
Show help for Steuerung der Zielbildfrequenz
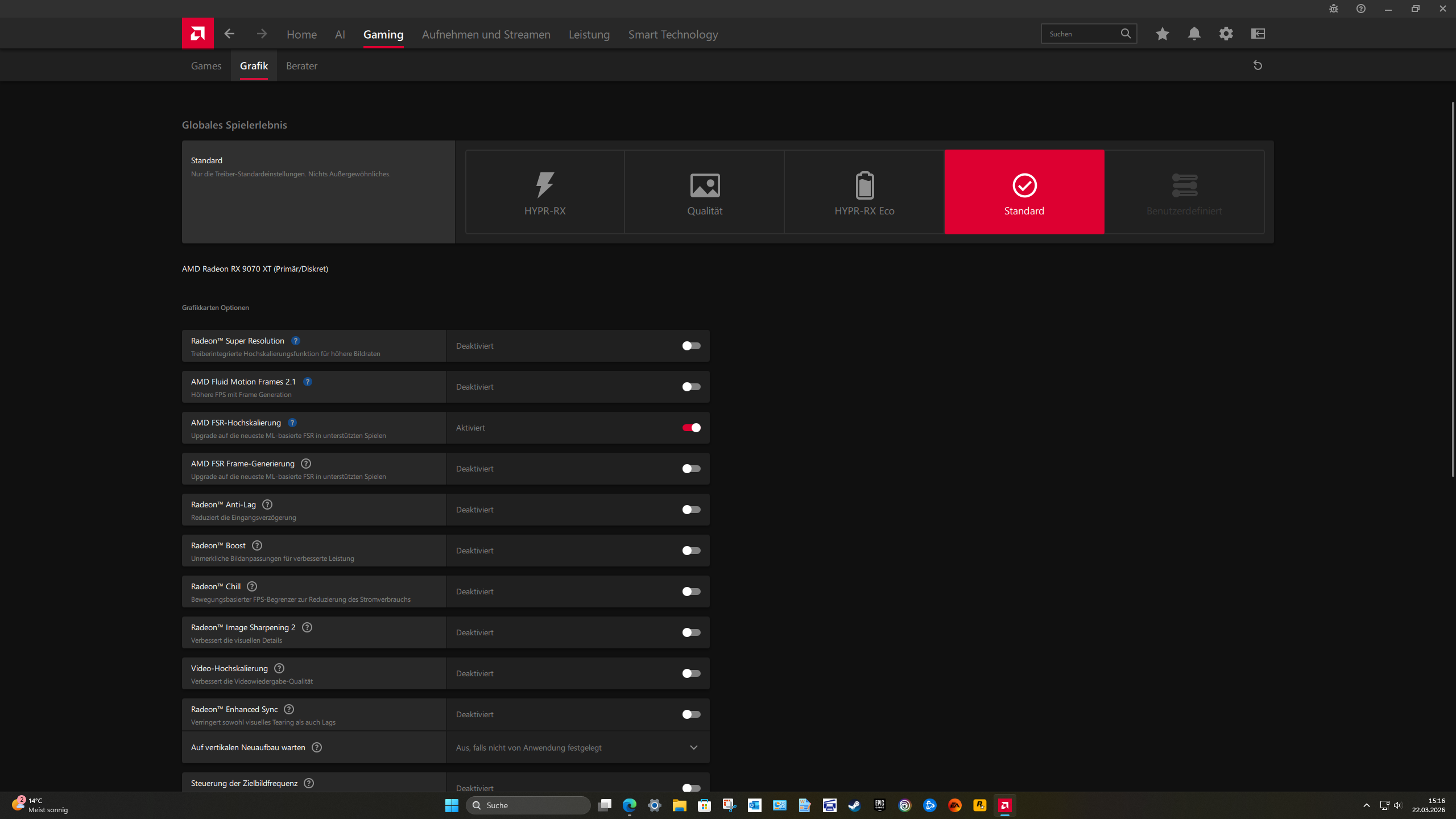coord(309,783)
